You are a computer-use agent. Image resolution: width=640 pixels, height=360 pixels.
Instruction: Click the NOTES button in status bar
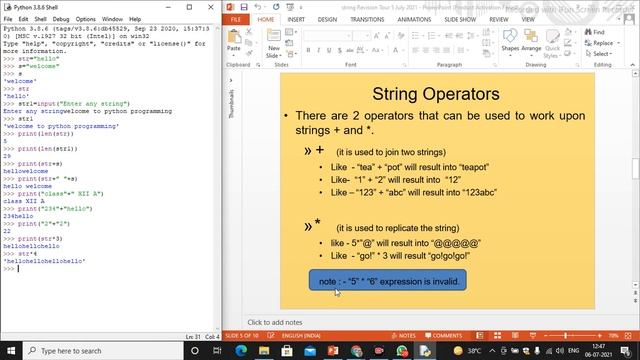pyautogui.click(x=403, y=336)
